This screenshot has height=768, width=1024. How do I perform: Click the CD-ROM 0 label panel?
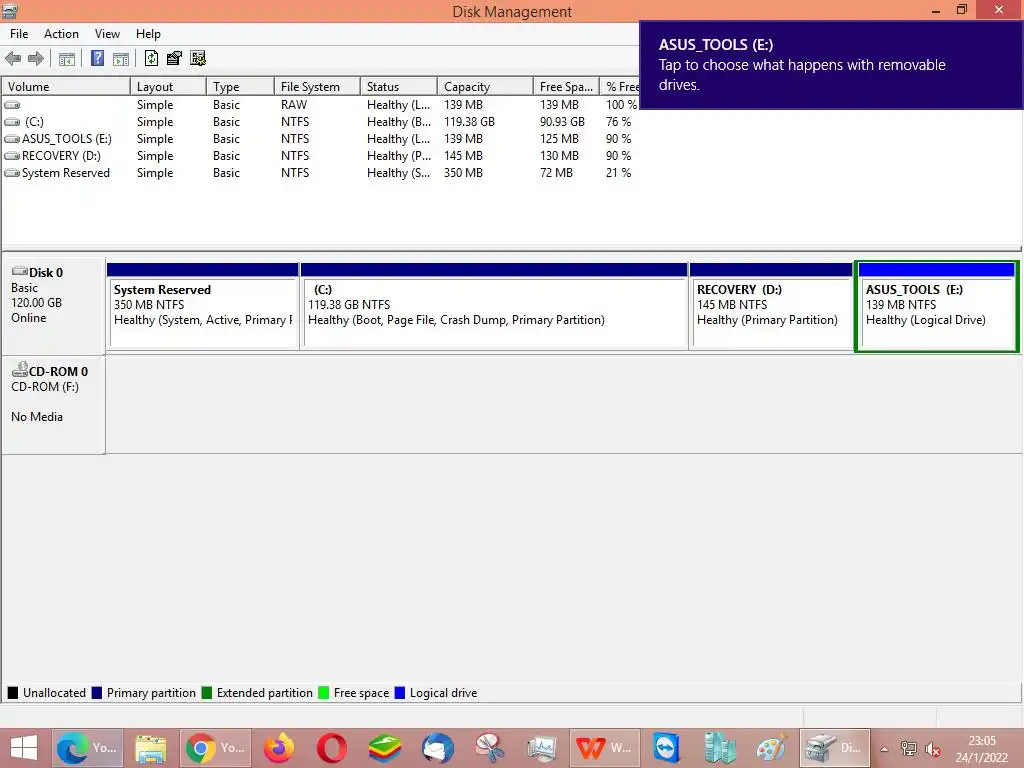[x=54, y=405]
